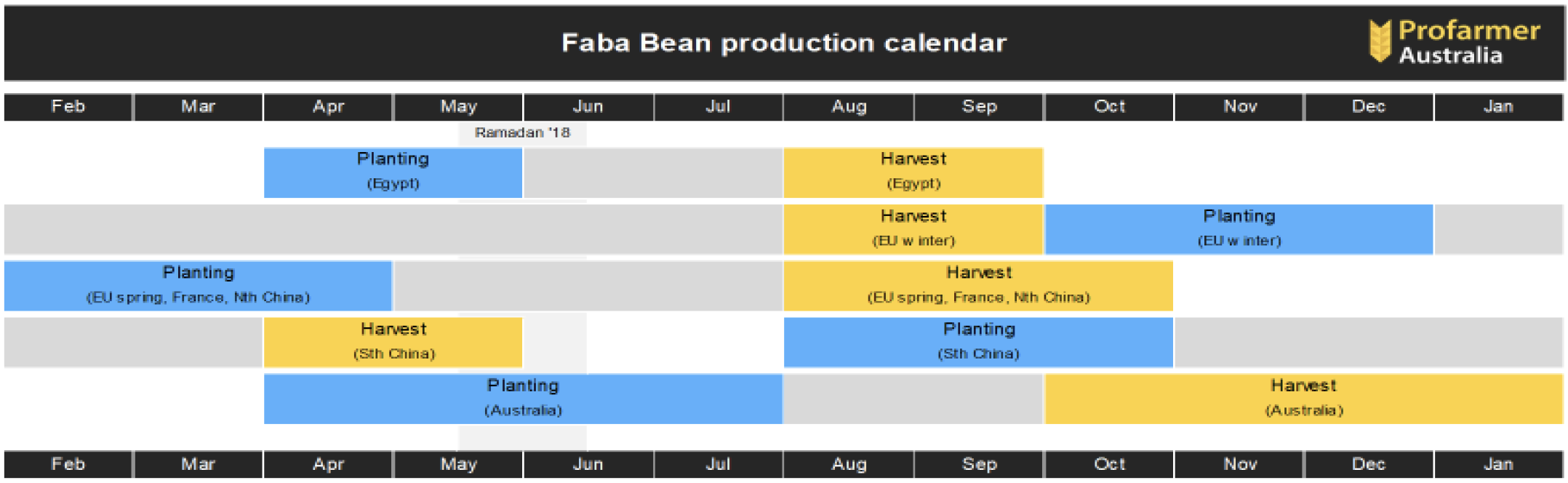This screenshot has width=1568, height=483.
Task: Click Planting (EU spring, France, Nth China) bar
Action: [x=198, y=286]
